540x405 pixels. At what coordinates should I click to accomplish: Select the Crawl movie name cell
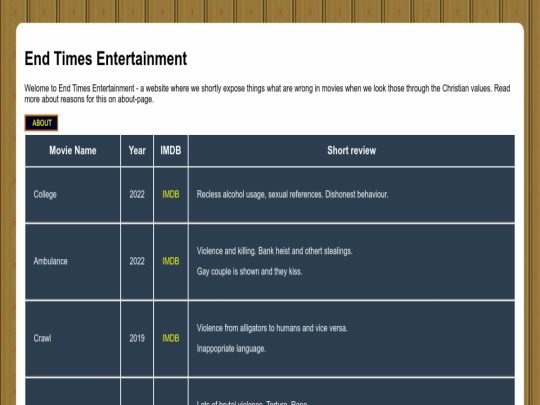tap(73, 339)
